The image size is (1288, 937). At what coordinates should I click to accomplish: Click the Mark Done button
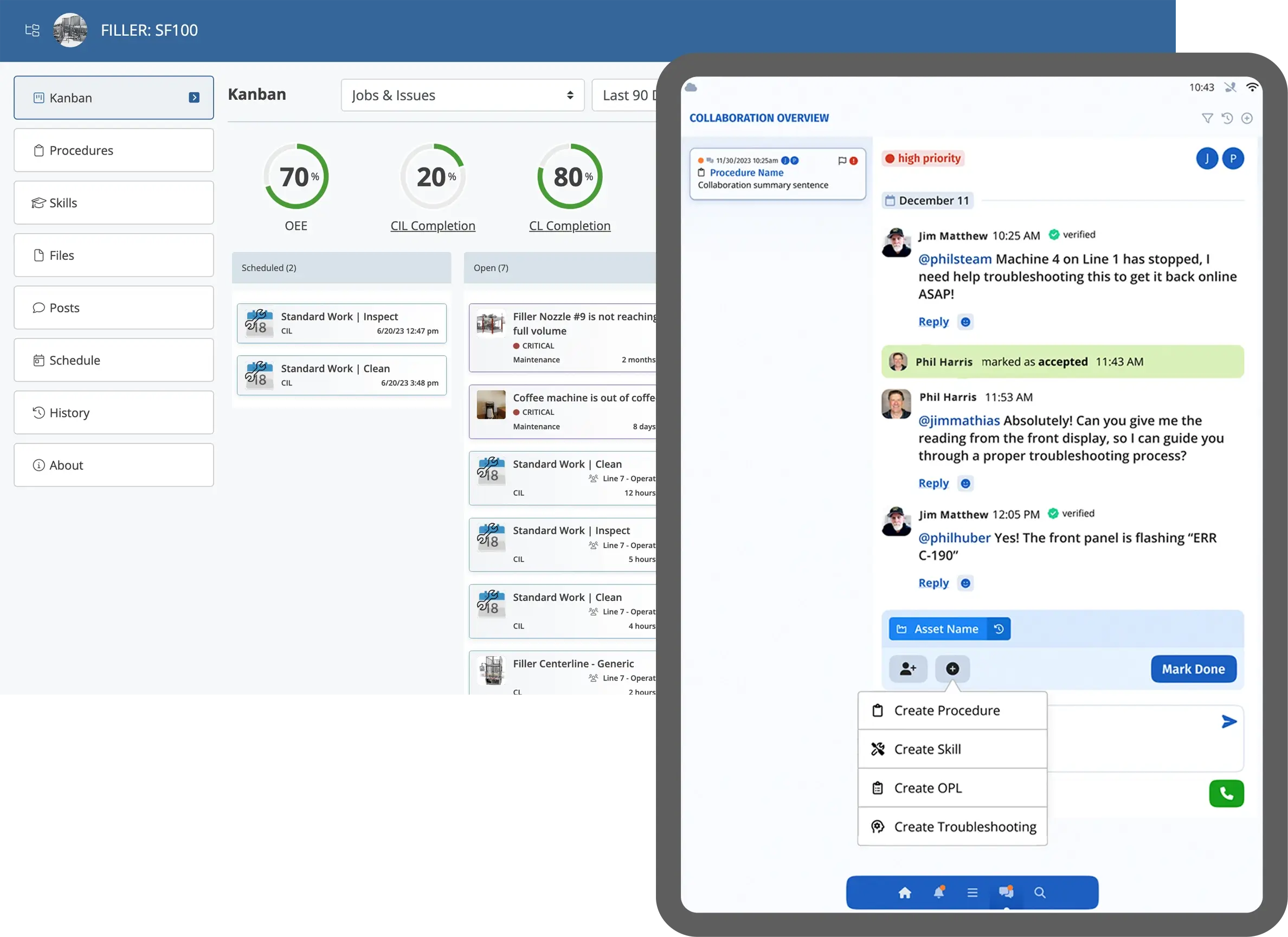point(1194,669)
